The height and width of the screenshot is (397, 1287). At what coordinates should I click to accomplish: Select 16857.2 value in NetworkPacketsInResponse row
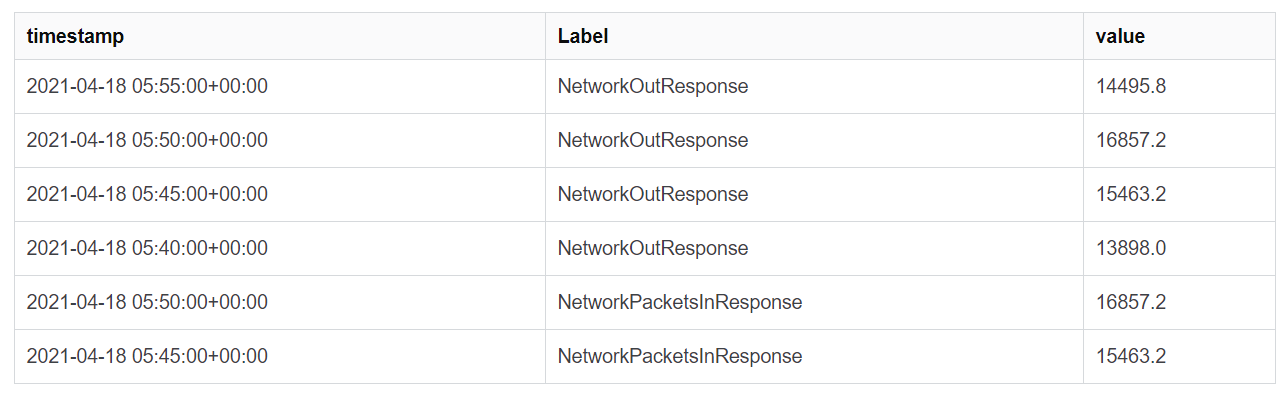[1180, 302]
